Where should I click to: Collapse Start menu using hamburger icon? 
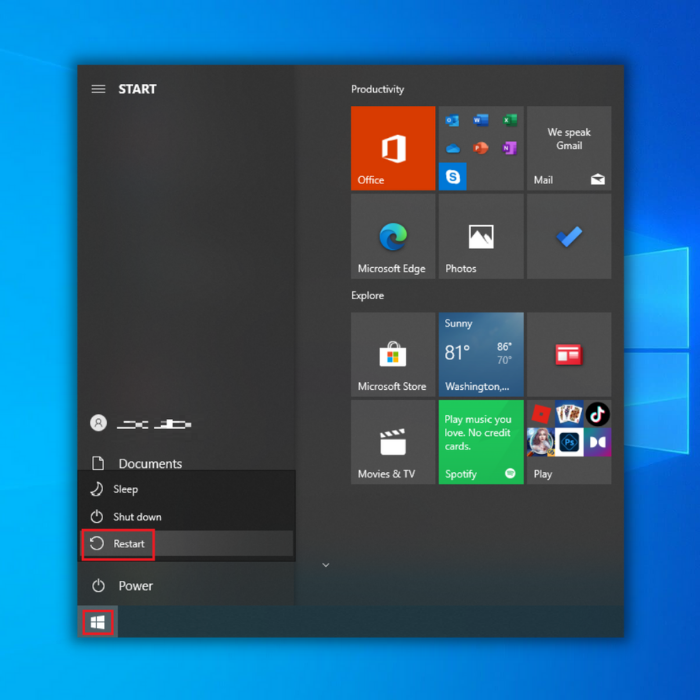click(x=98, y=89)
